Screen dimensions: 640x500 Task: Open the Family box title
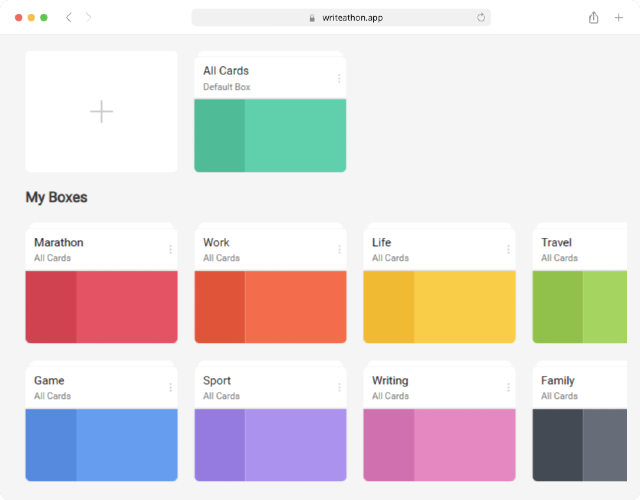point(558,380)
